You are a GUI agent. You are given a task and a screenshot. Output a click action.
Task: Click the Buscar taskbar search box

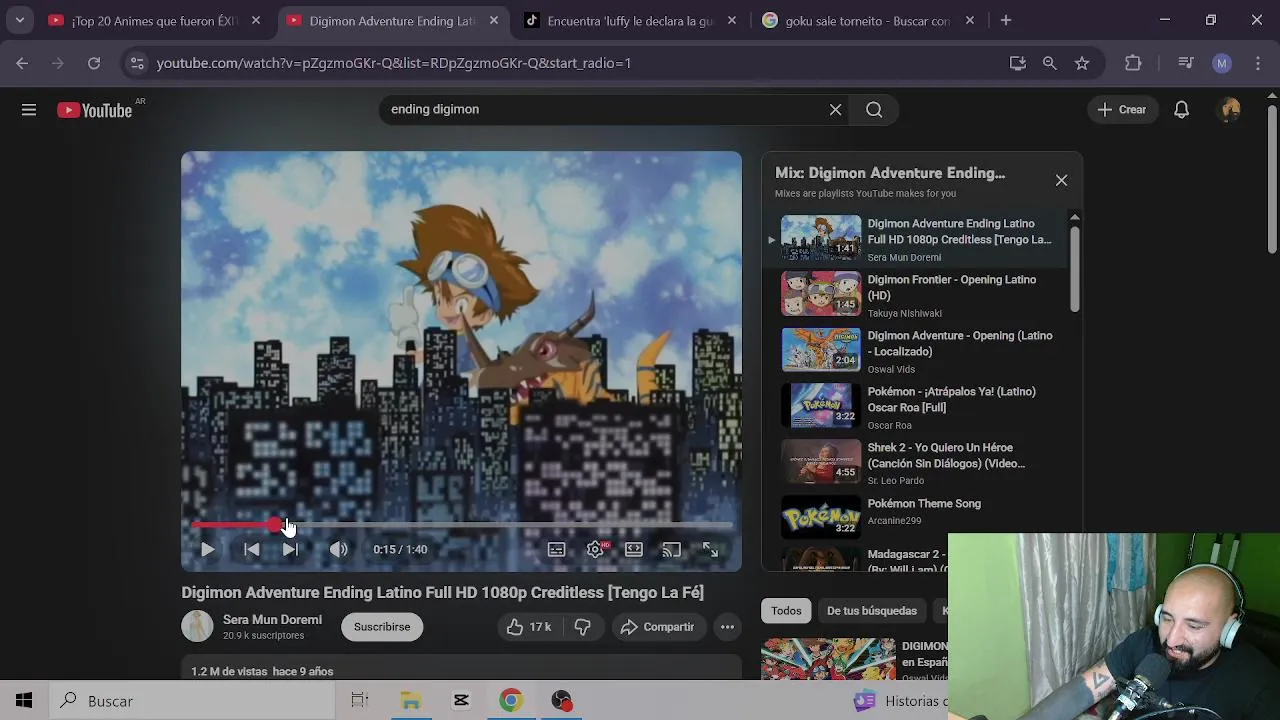coord(190,701)
